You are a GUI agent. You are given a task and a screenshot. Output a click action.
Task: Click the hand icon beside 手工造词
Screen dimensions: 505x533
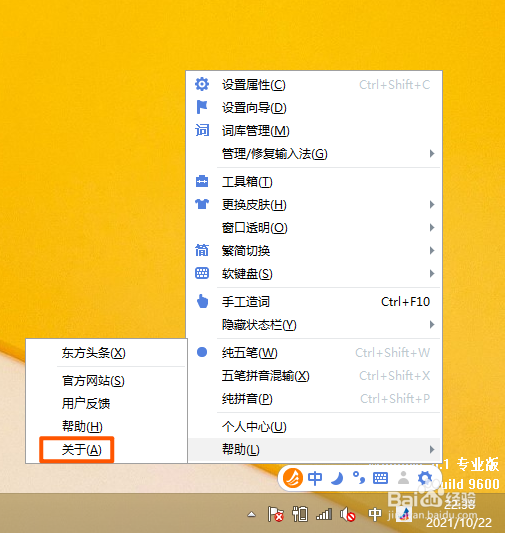203,301
